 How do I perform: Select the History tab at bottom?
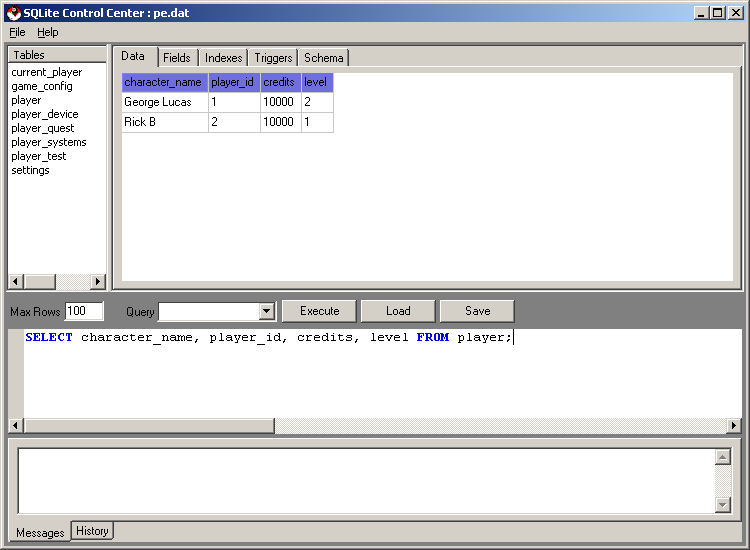tap(92, 531)
